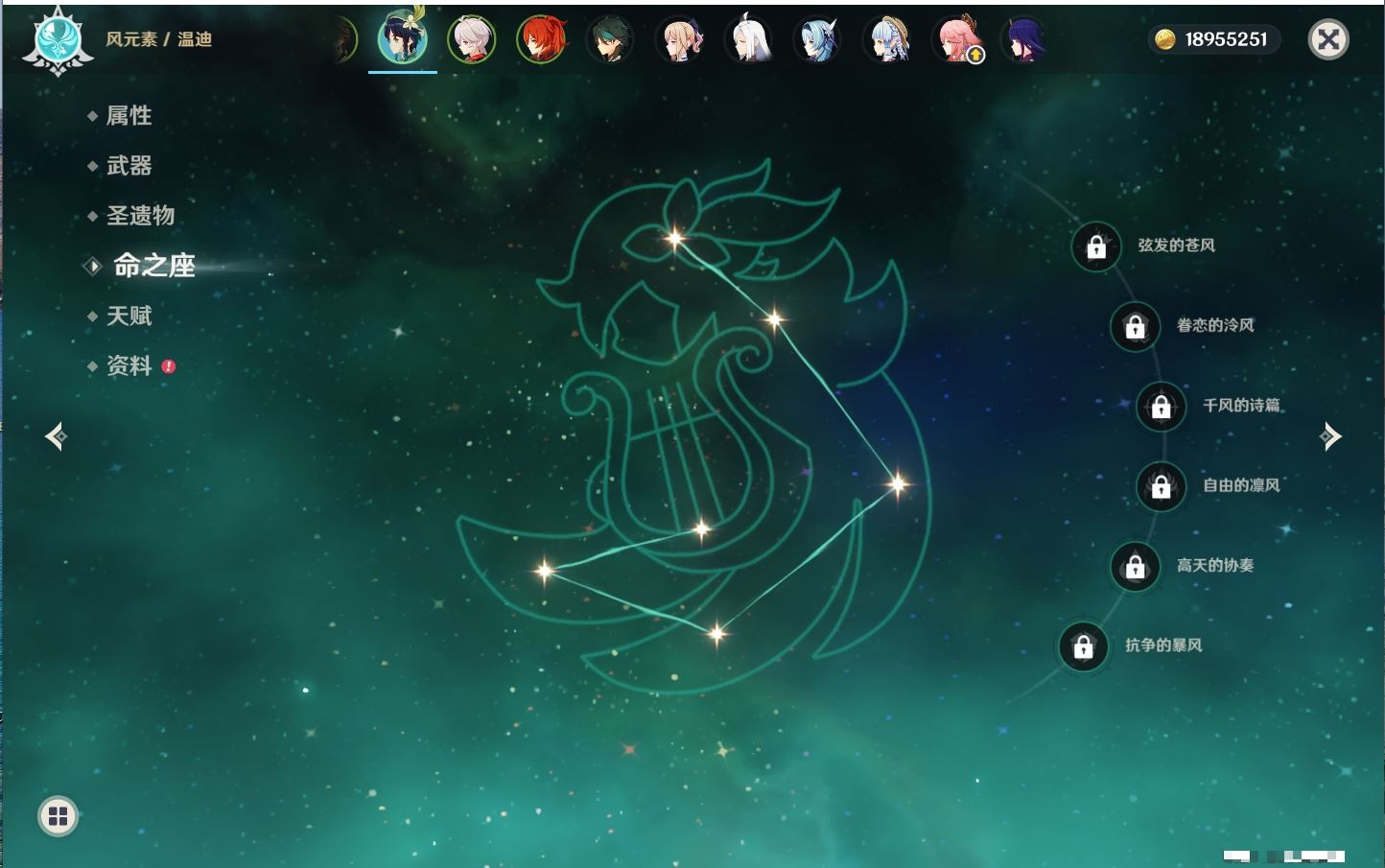Switch to the white-haired Kazuha avatar

[472, 39]
